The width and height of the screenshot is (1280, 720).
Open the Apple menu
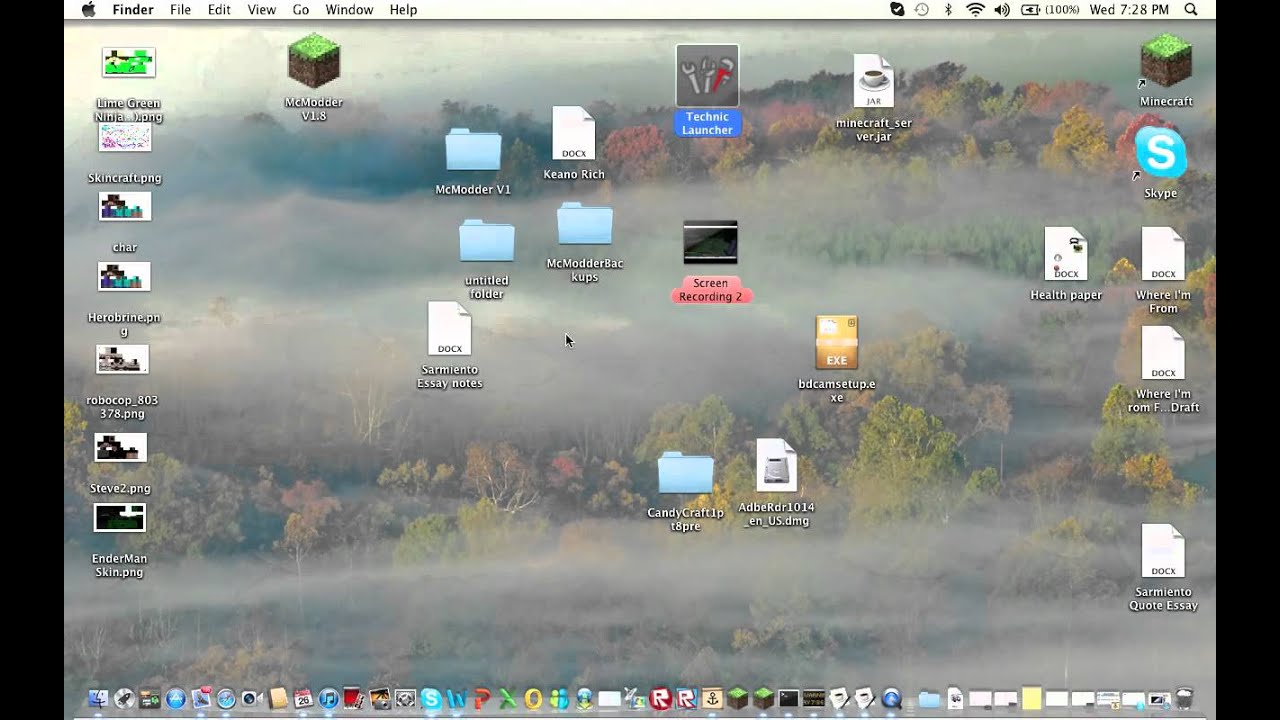point(88,10)
